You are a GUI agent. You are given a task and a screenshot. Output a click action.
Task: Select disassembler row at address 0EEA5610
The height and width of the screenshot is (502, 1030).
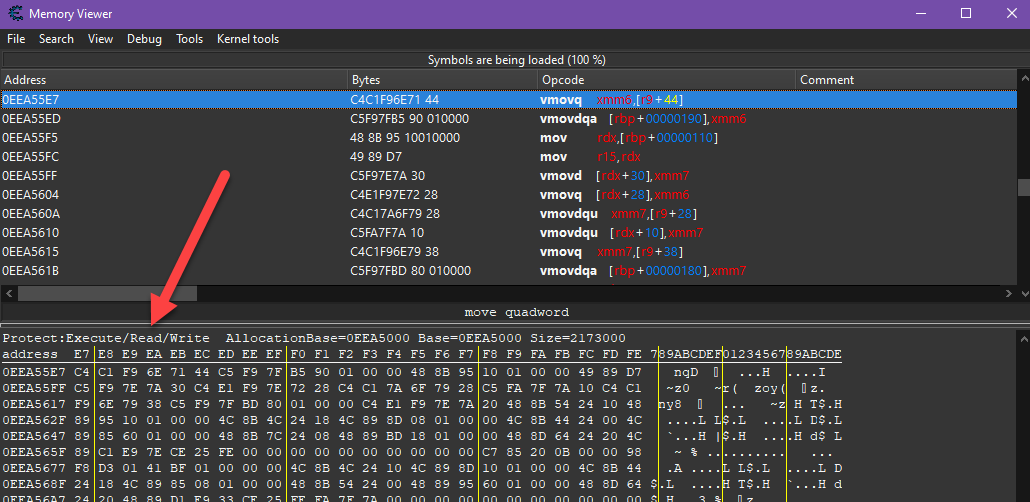(x=508, y=233)
